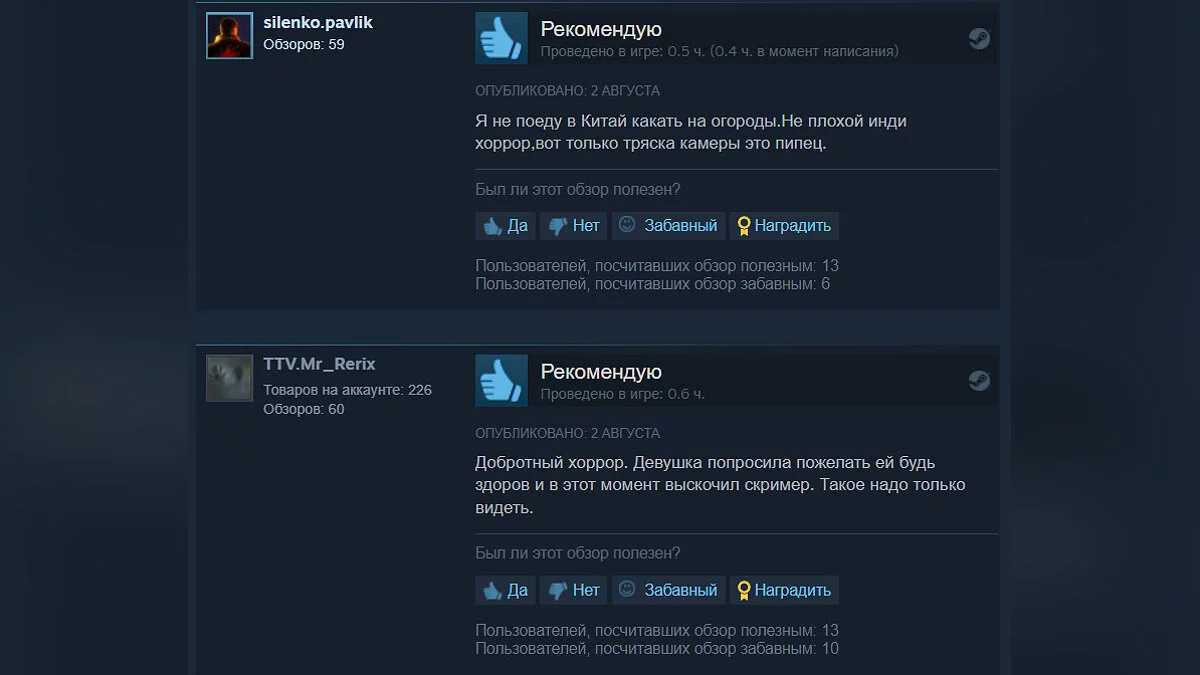Screen dimensions: 1200x675
Task: Vote "Нет" on silenko.pavlik's review
Action: pyautogui.click(x=574, y=226)
